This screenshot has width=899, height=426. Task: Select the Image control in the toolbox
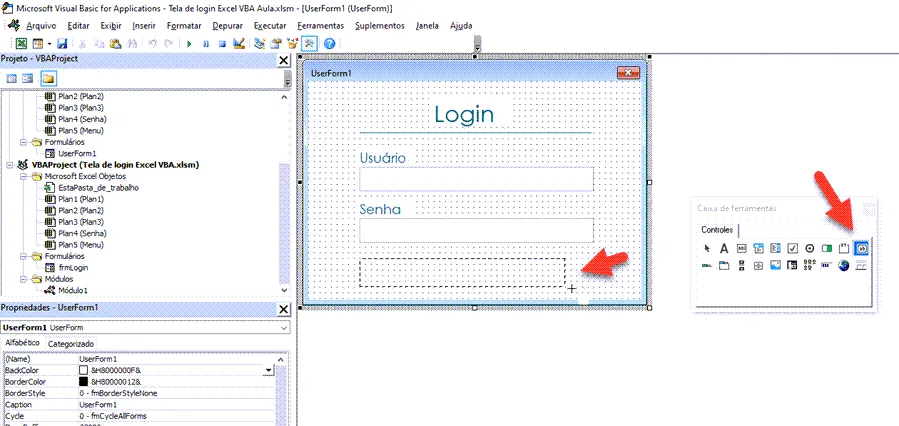775,265
